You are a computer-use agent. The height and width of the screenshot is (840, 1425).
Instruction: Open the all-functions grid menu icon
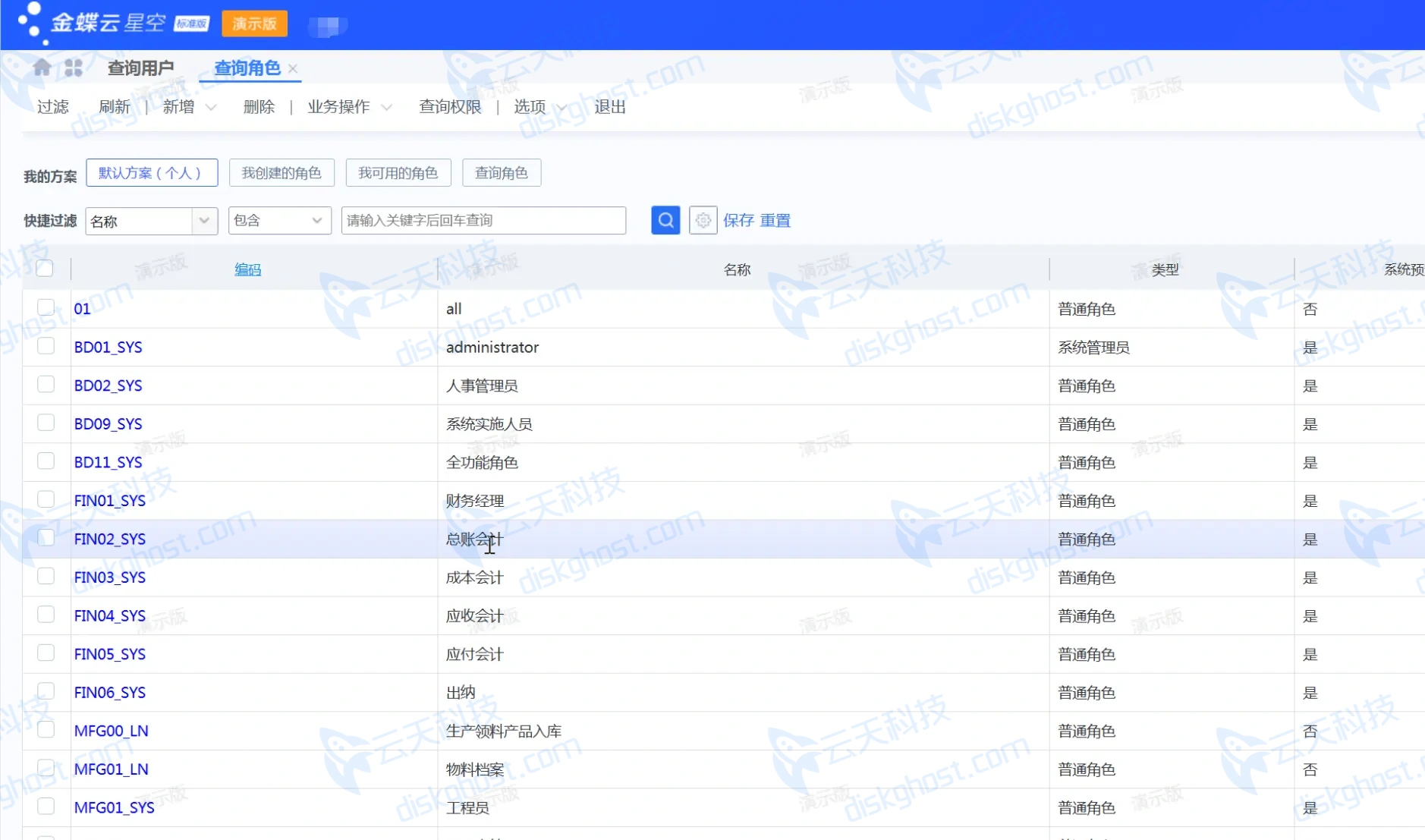[74, 68]
